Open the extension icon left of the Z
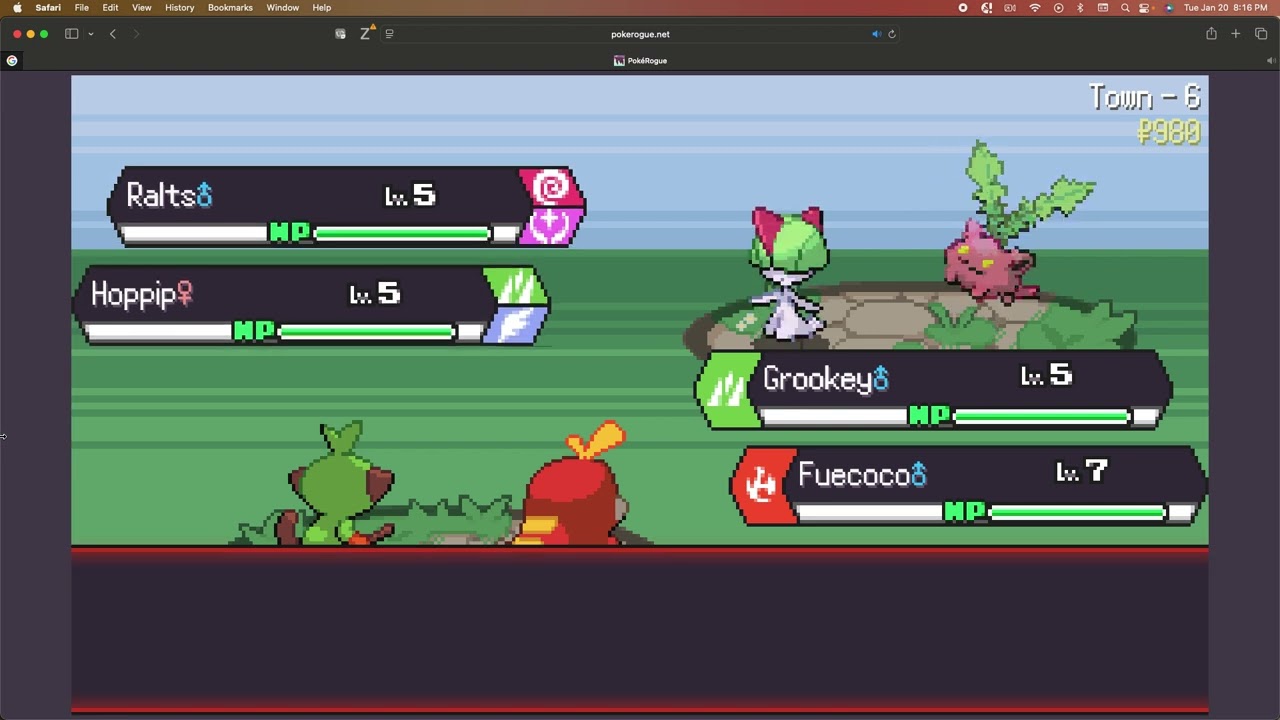1280x720 pixels. pyautogui.click(x=340, y=34)
